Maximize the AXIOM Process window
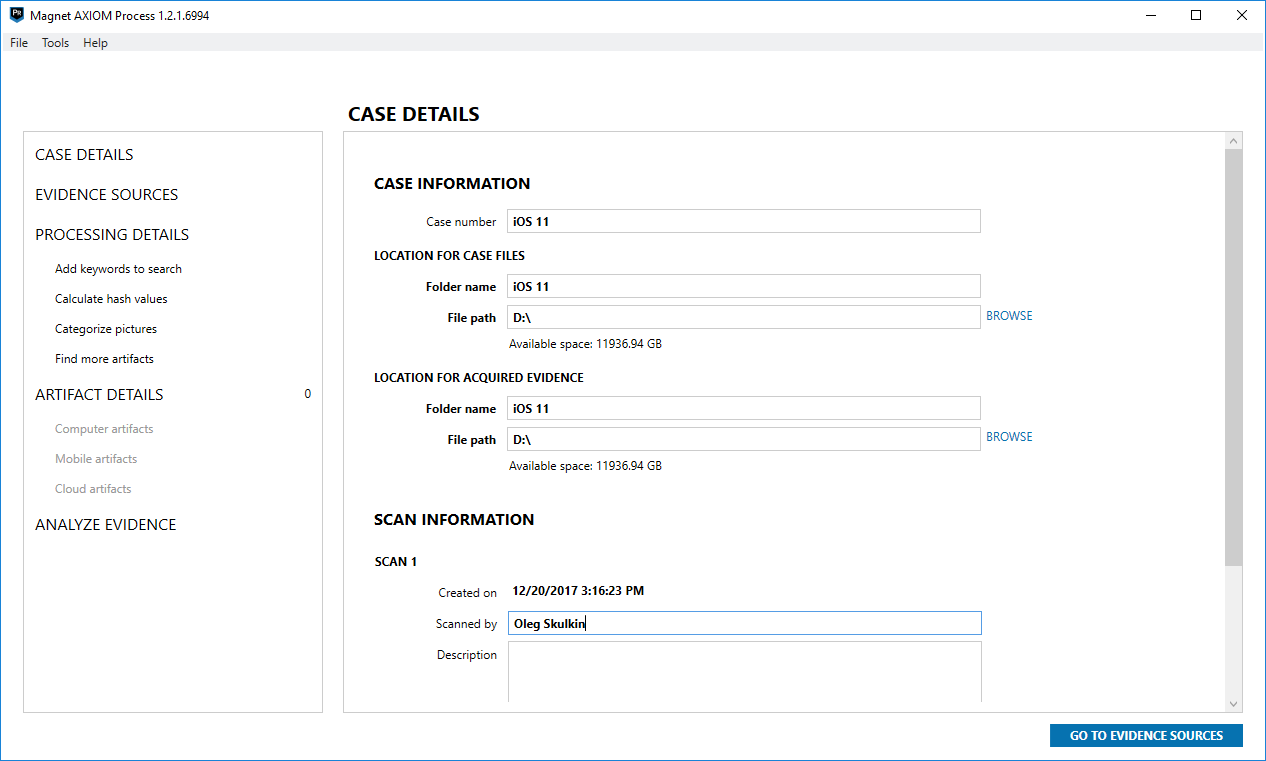Screen dimensions: 1266x761 point(1196,15)
